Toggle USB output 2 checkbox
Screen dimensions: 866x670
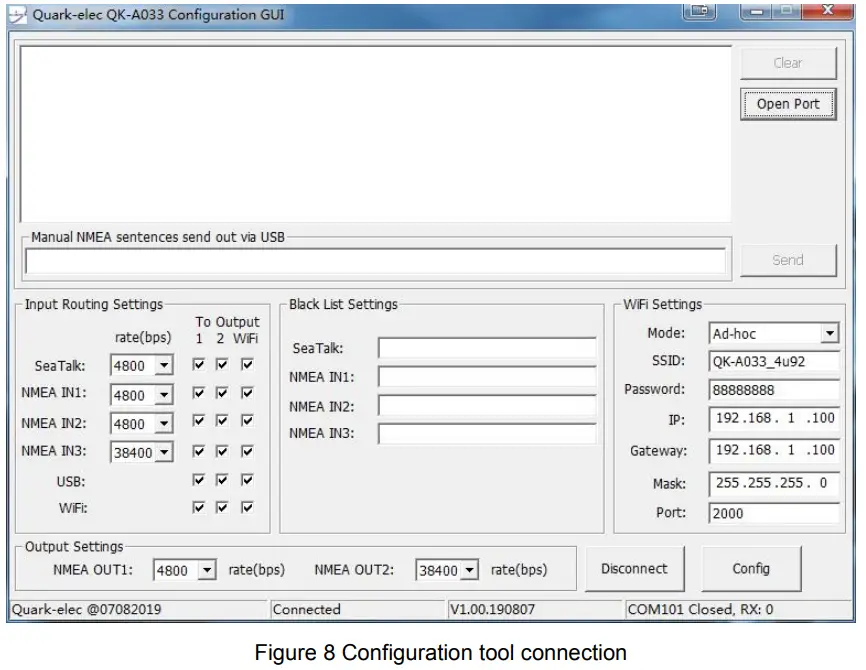222,480
